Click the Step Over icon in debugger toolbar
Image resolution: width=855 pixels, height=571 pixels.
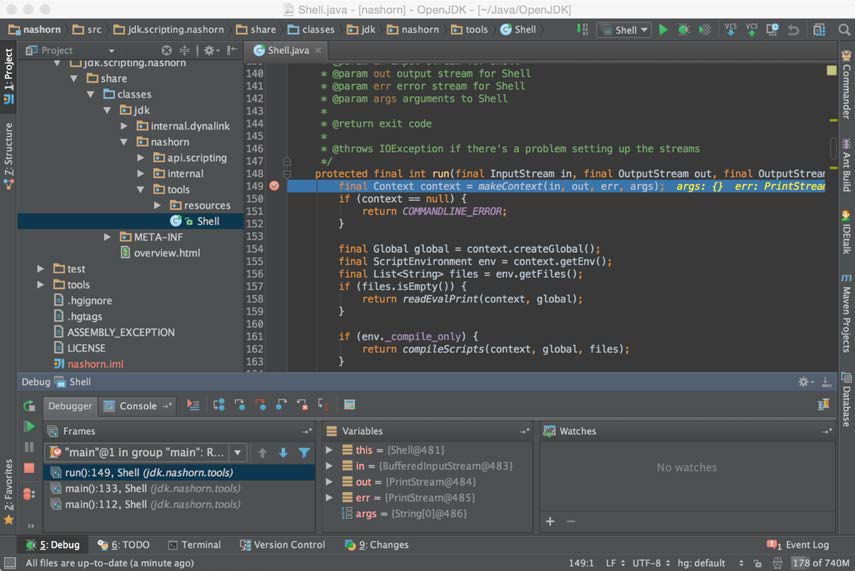[219, 405]
